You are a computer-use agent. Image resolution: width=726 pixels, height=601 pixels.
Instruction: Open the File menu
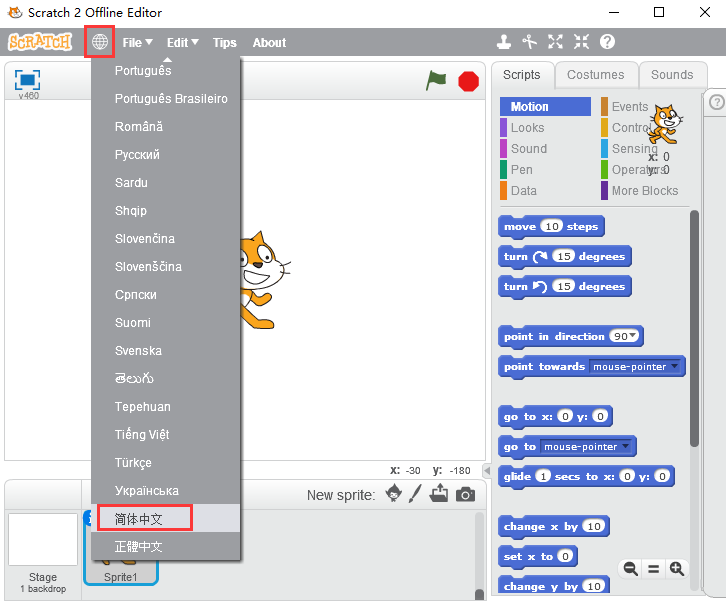point(137,43)
